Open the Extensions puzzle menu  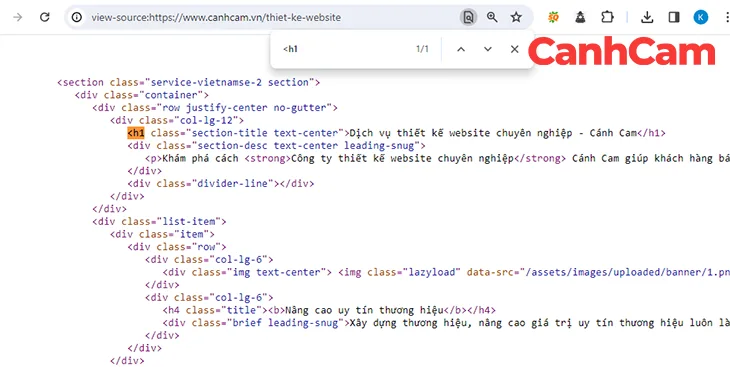click(x=607, y=18)
